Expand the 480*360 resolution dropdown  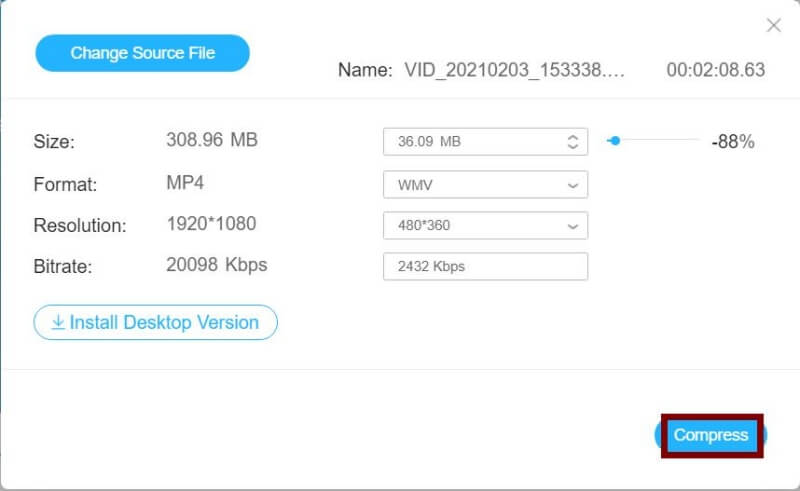coord(485,225)
